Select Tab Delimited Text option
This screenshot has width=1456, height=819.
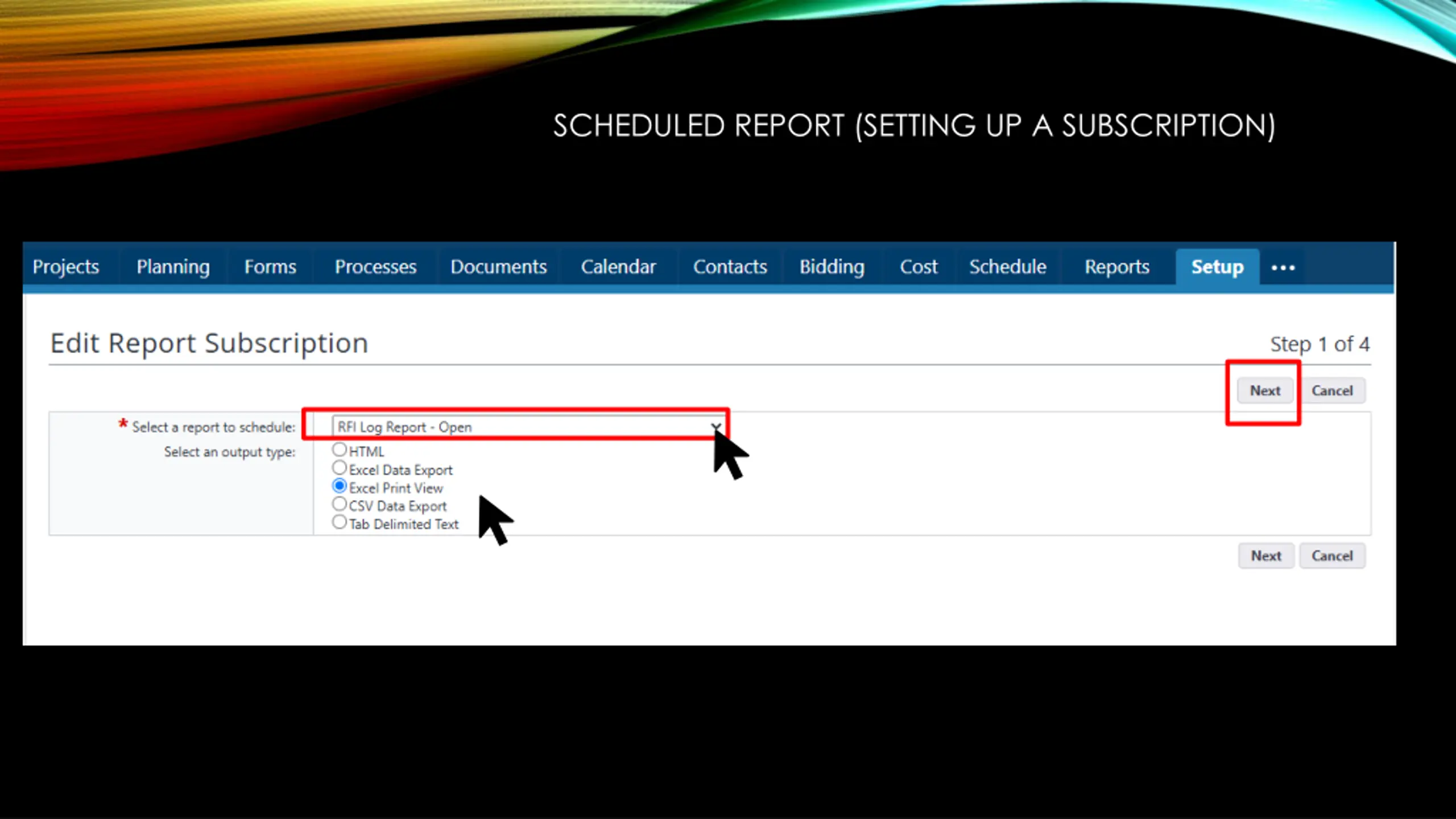point(340,523)
